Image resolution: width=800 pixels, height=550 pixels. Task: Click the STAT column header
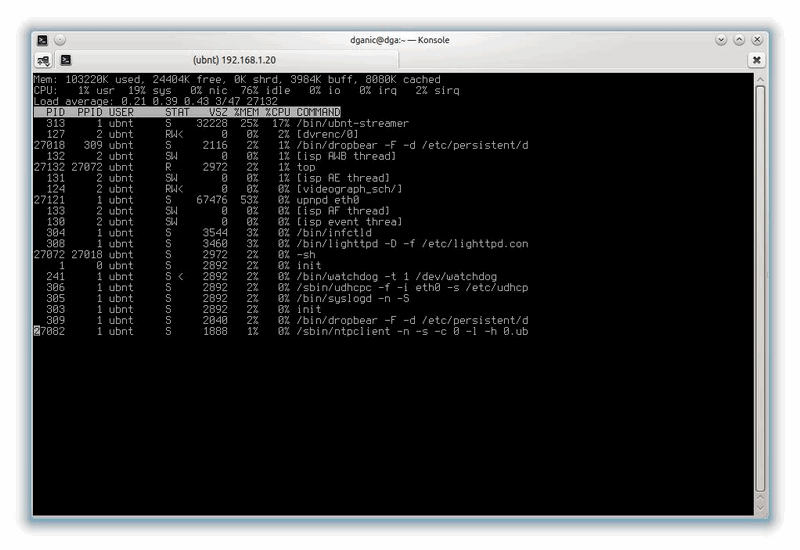point(178,112)
